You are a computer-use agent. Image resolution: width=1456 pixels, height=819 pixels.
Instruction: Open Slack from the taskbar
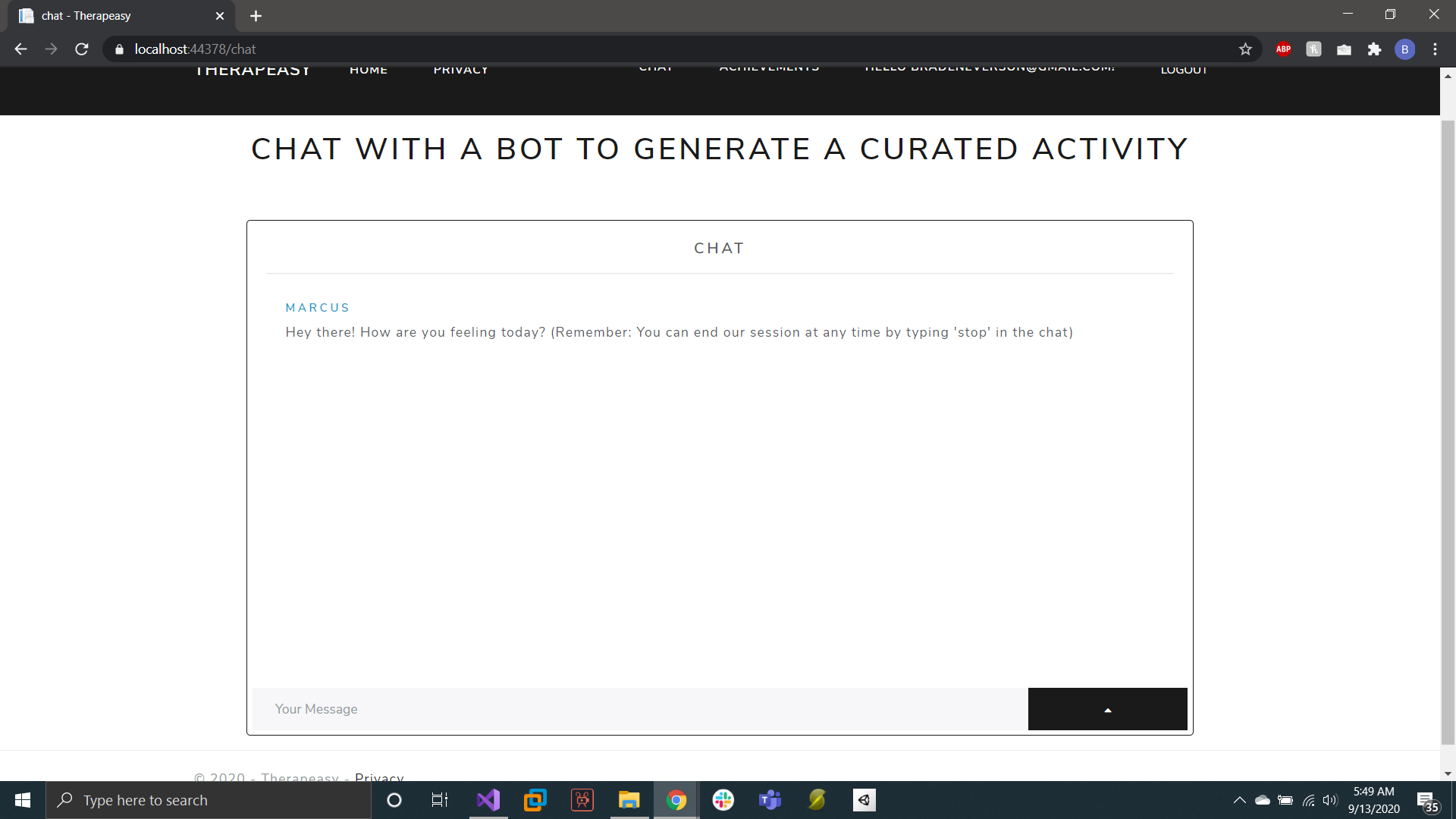click(723, 800)
